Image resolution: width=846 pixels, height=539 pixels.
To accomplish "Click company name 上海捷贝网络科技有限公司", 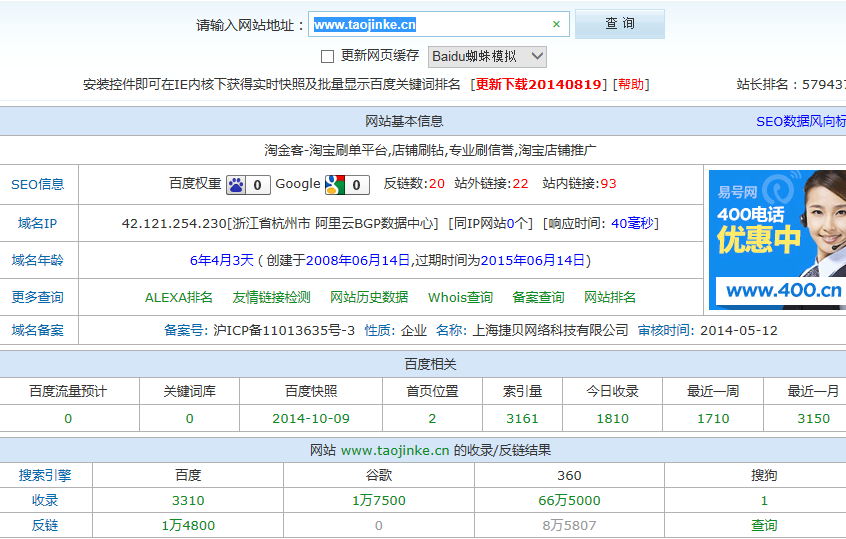I will (x=550, y=330).
